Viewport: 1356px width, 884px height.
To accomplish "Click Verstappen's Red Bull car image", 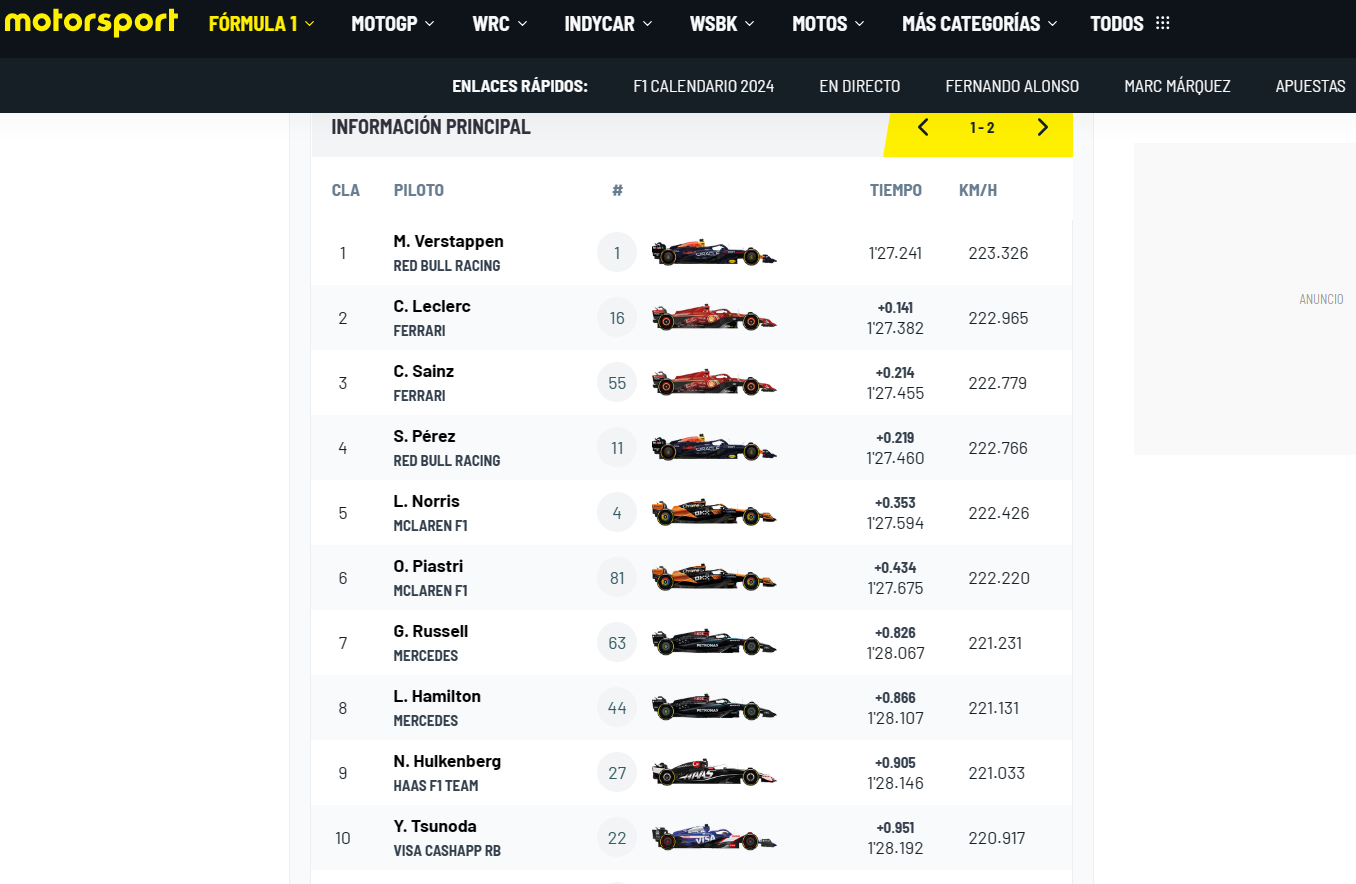I will [x=714, y=253].
